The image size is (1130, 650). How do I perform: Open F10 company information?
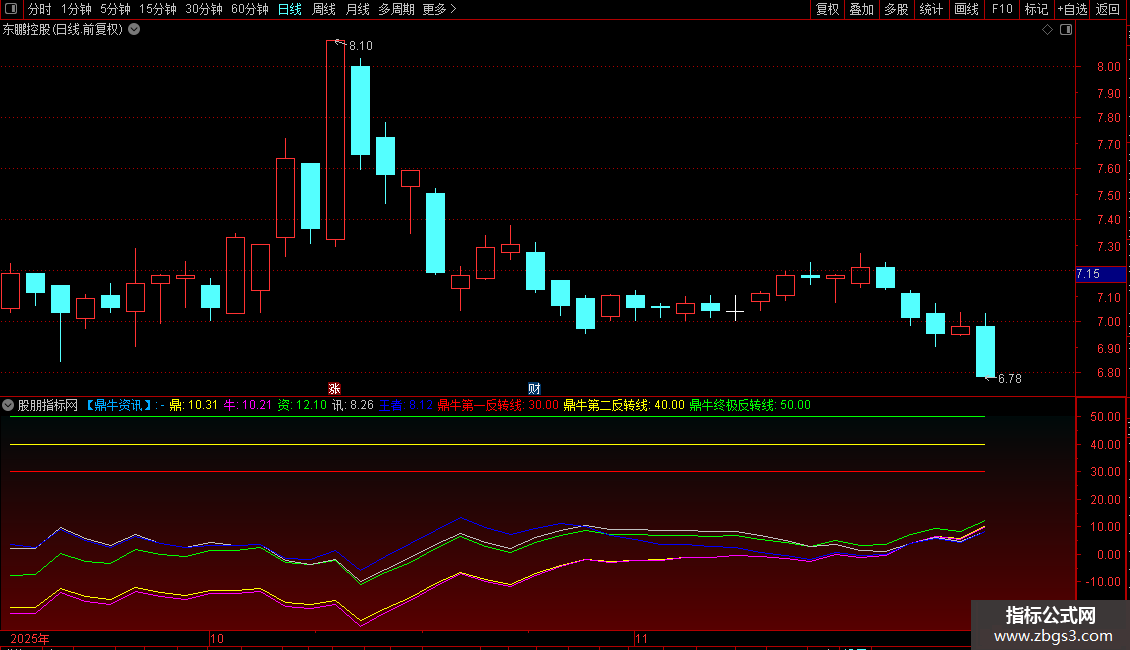pos(1001,9)
